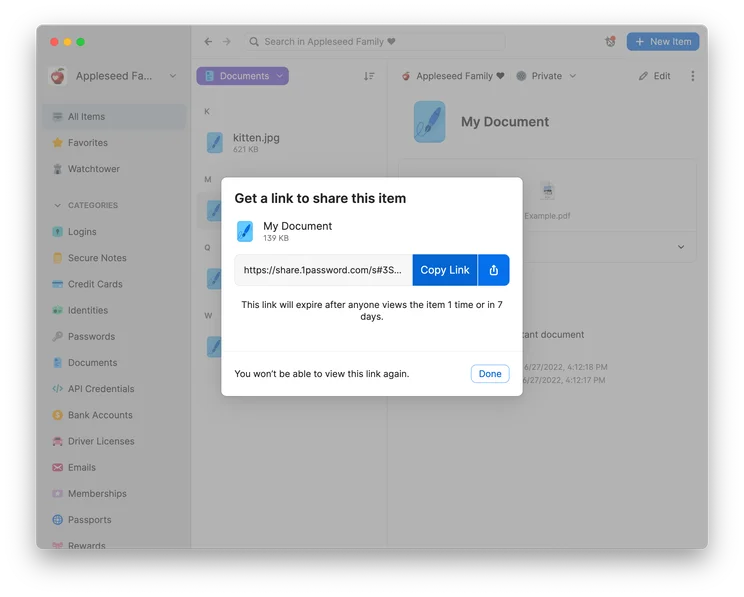The image size is (744, 597).
Task: Click the New Item button
Action: (x=663, y=42)
